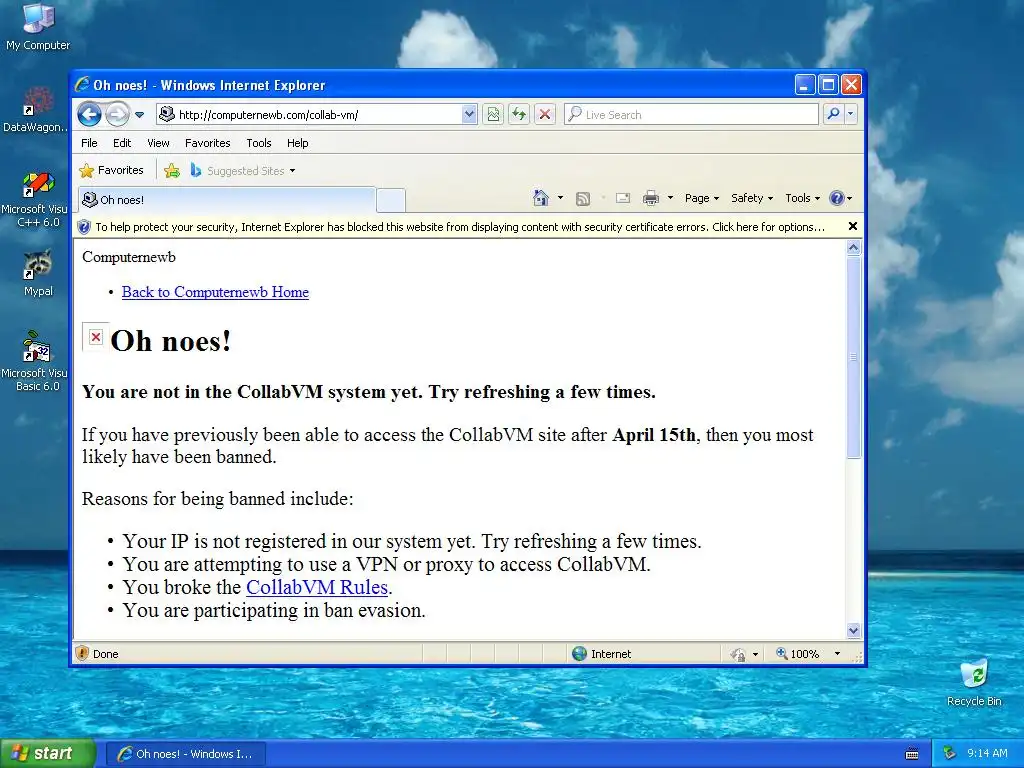Image resolution: width=1024 pixels, height=768 pixels.
Task: Open the recent pages dropdown arrow
Action: [x=139, y=115]
